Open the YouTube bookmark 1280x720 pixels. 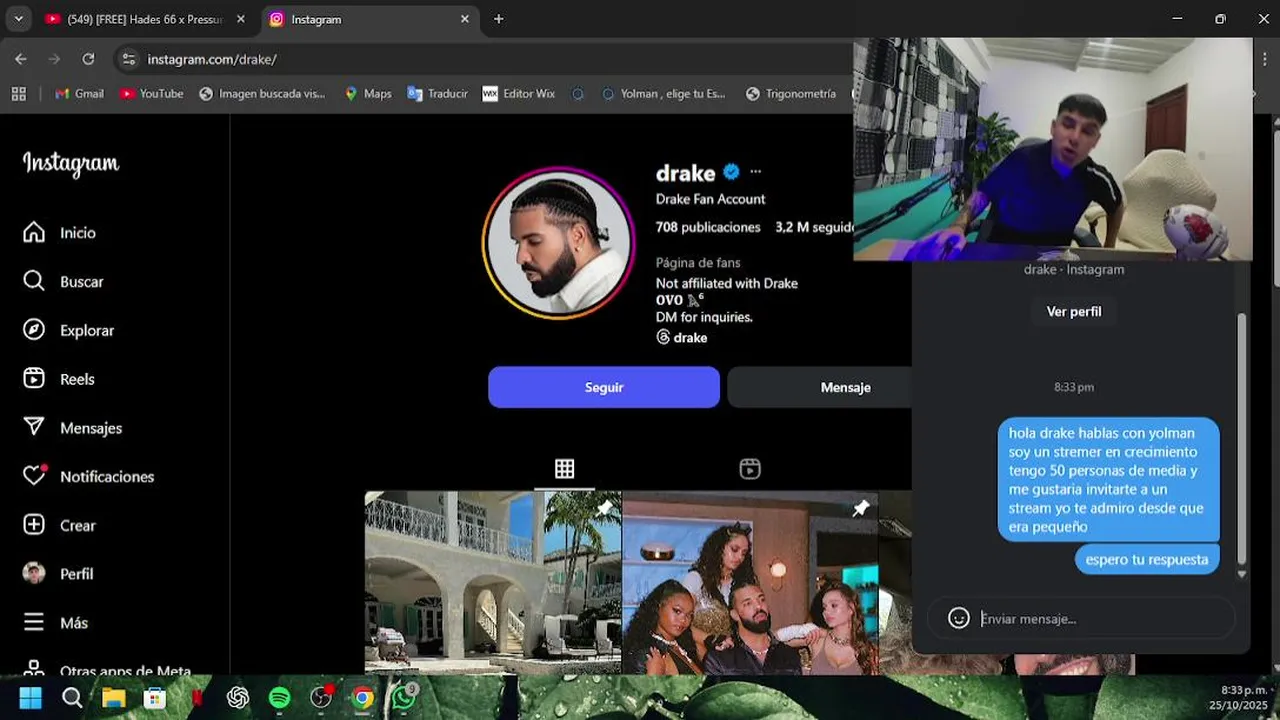151,93
